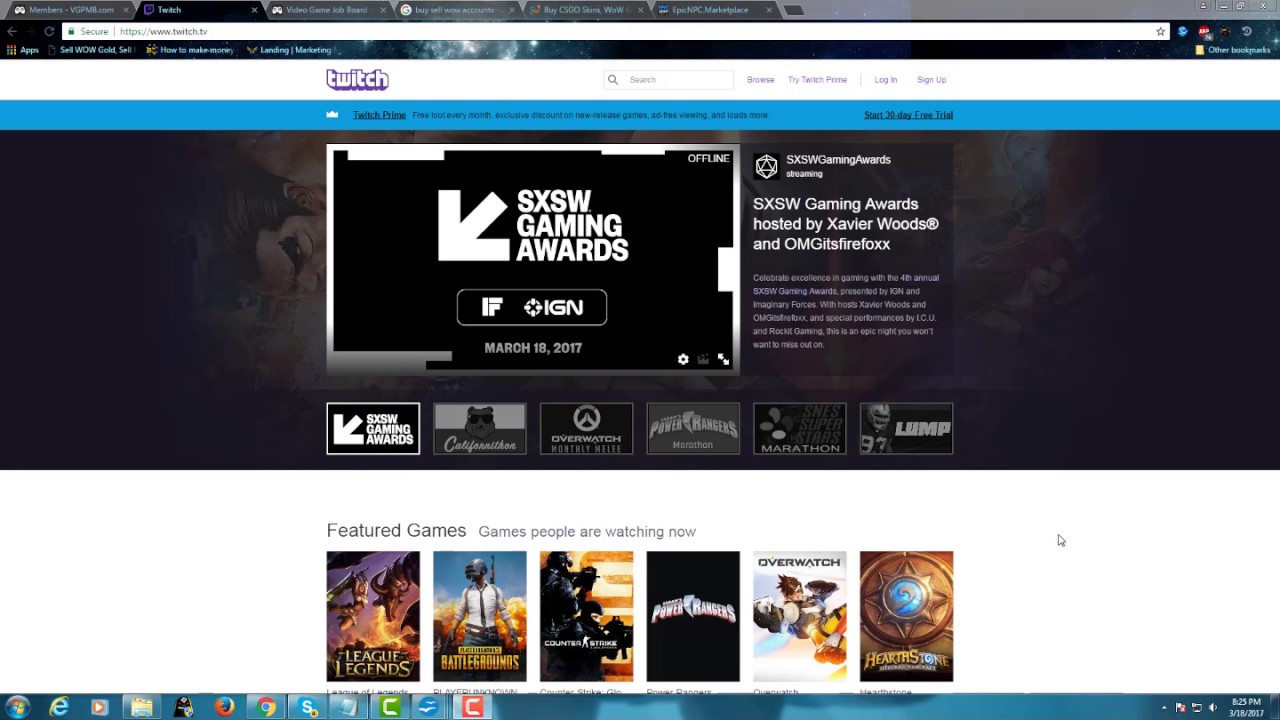Switch to buy sell wow accounts tab

pos(455,10)
